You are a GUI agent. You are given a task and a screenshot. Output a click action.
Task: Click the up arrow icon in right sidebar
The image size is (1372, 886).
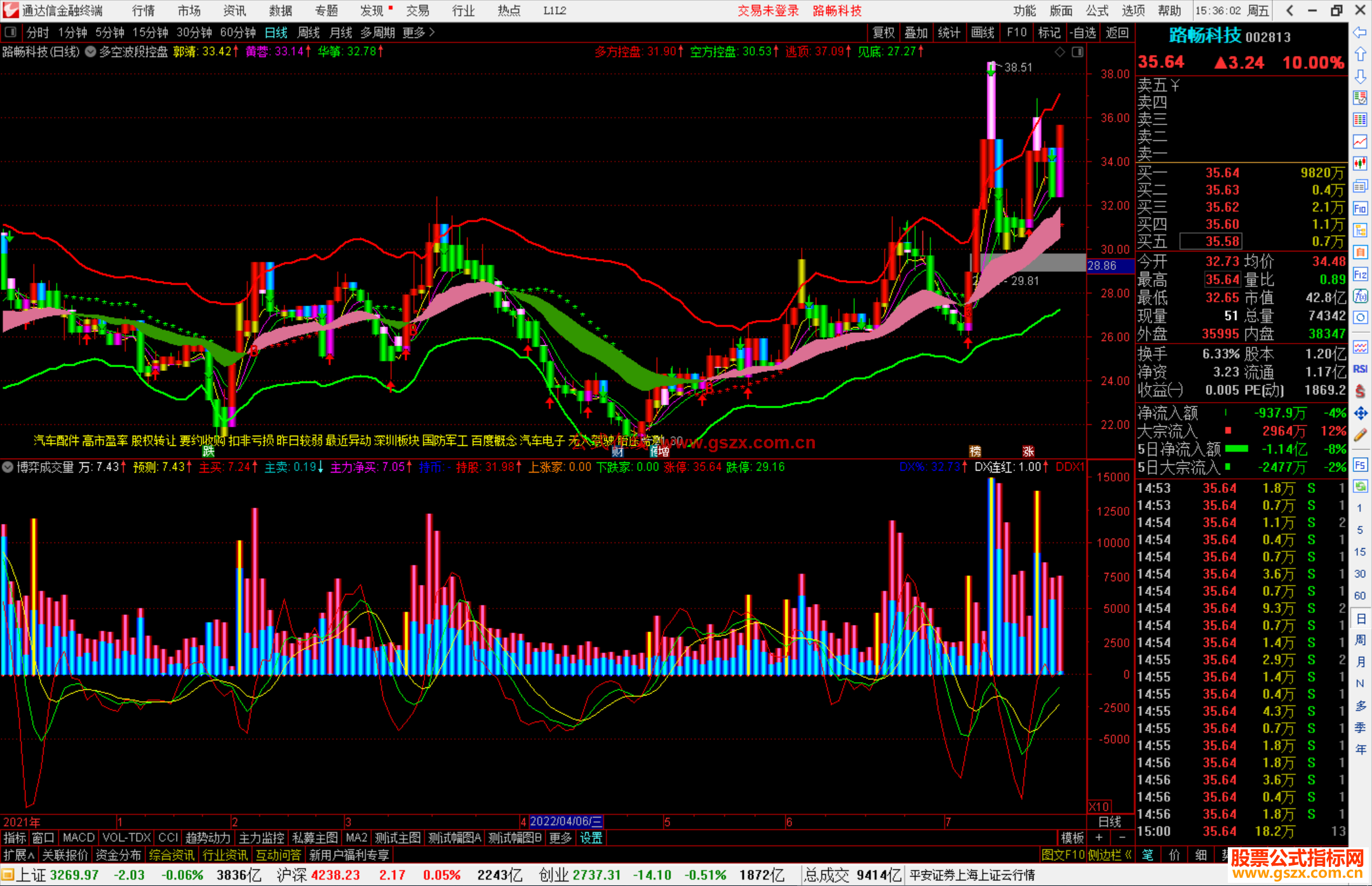(x=1360, y=55)
